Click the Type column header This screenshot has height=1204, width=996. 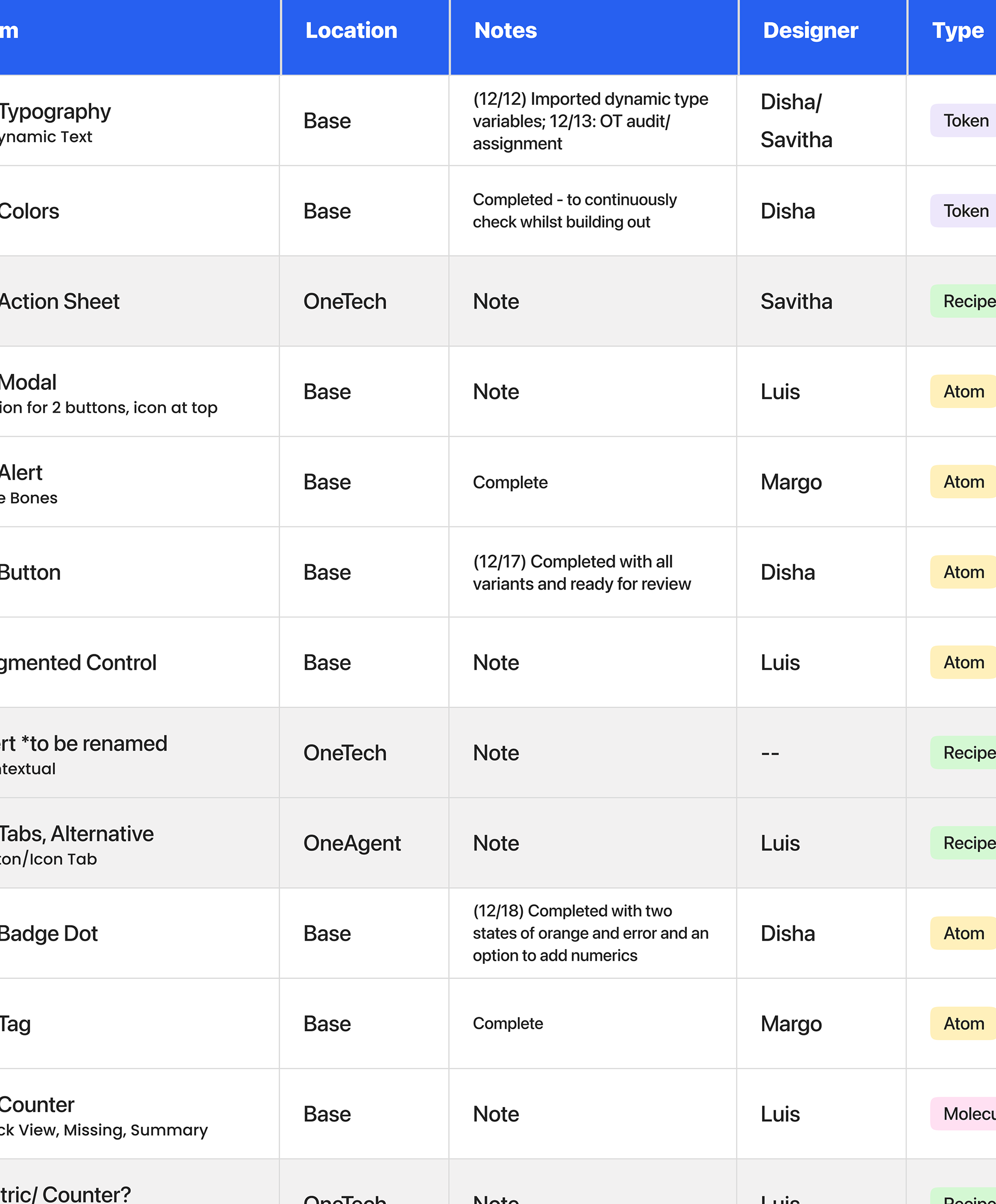(958, 31)
